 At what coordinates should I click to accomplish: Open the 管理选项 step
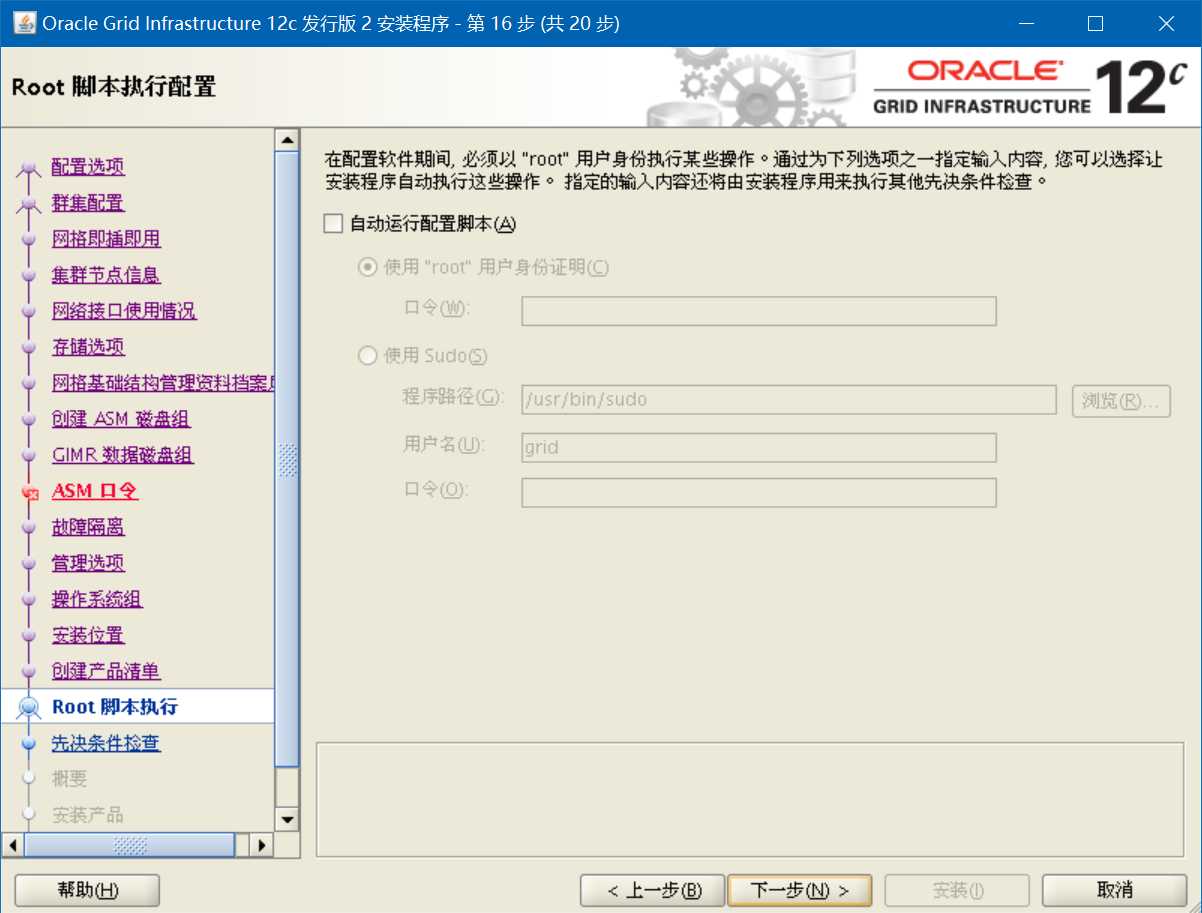pos(88,563)
